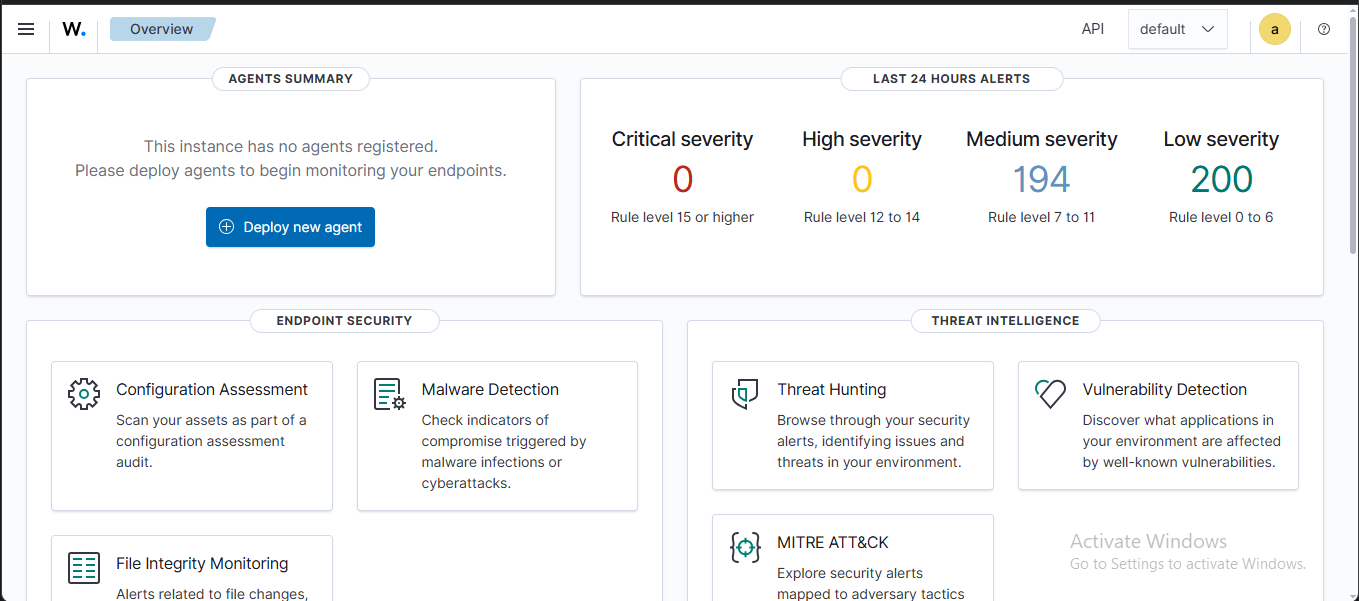Click 'Rule level 0 to 6' text
1359x601 pixels.
point(1221,217)
